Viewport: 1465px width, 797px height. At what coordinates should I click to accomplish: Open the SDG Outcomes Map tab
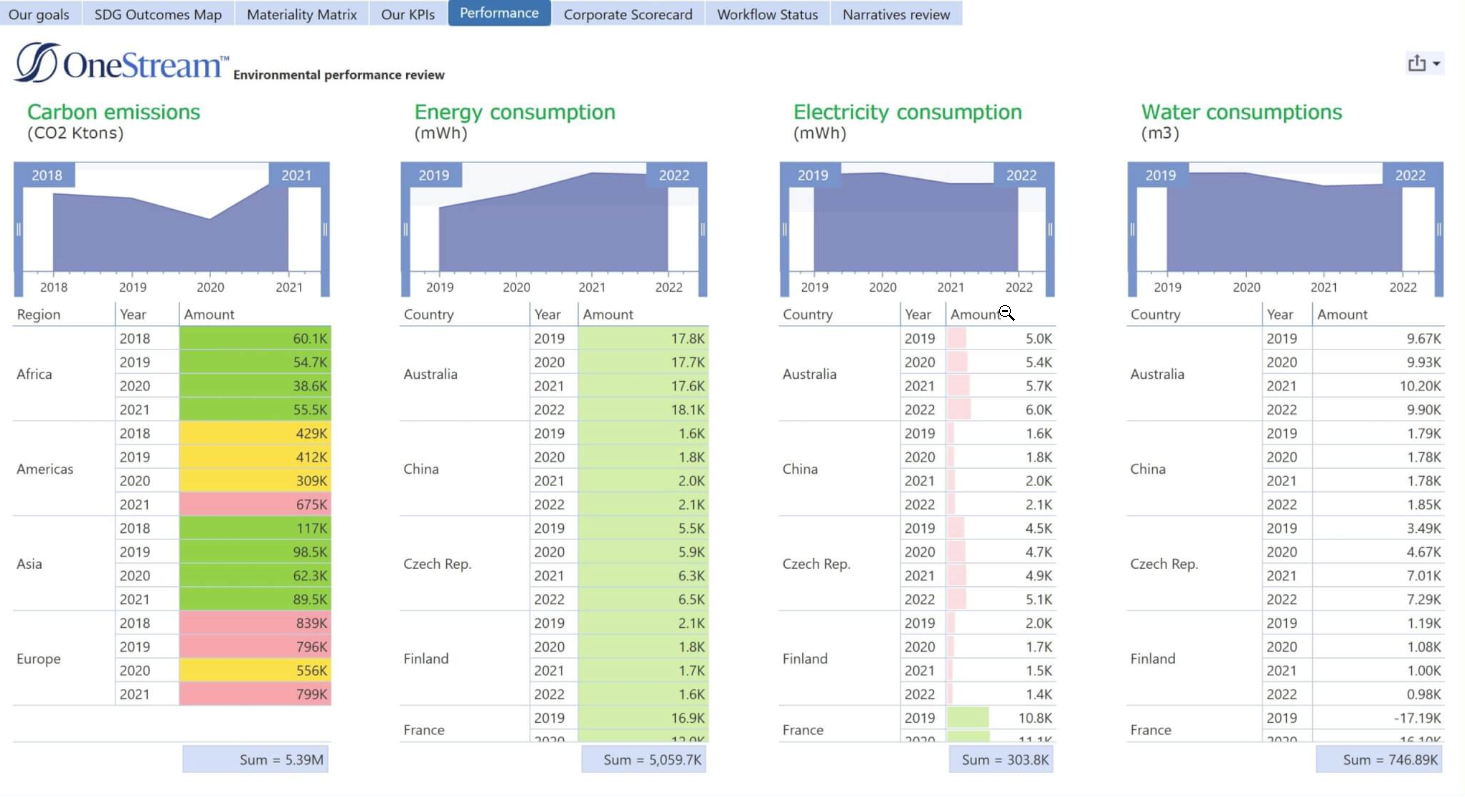click(x=158, y=14)
